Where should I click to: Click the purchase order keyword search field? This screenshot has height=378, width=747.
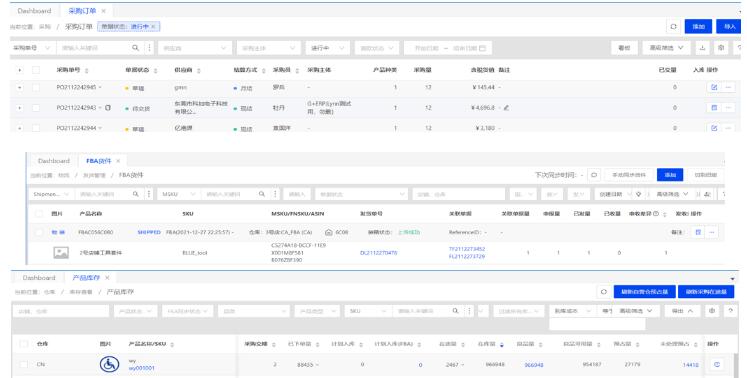point(94,48)
